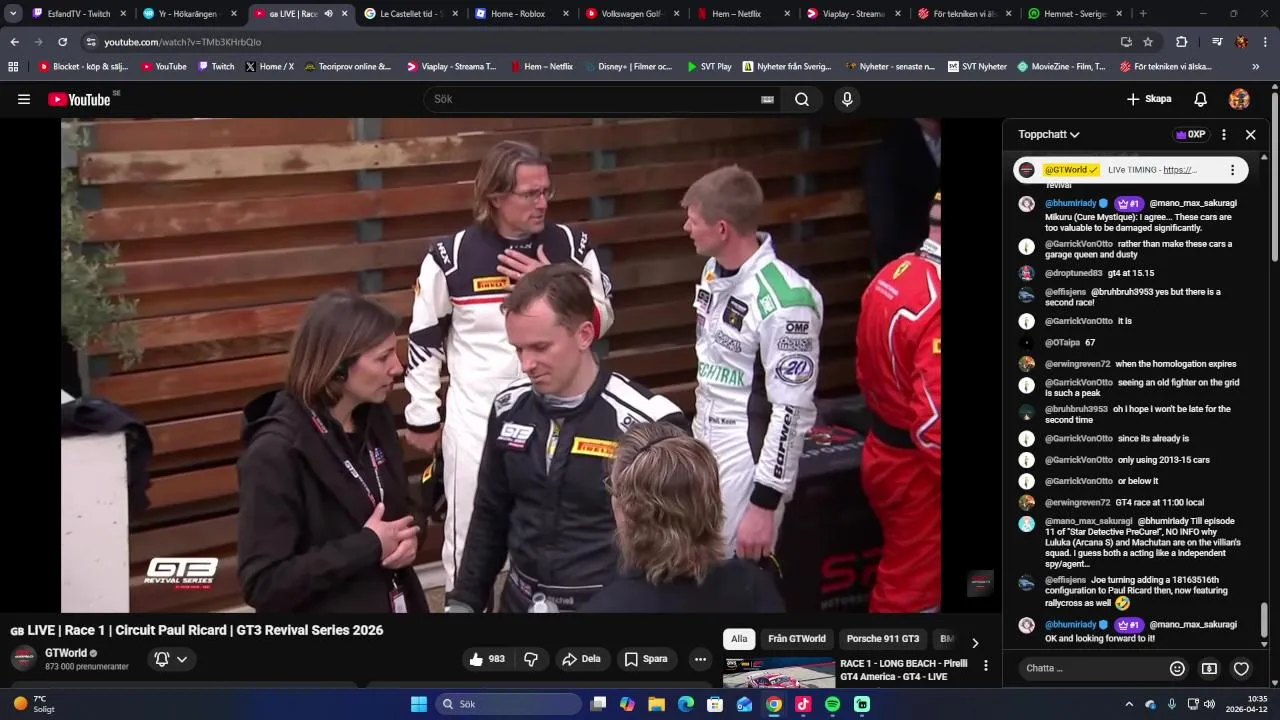1280x720 pixels.
Task: Open the account avatar menu
Action: [x=1239, y=99]
